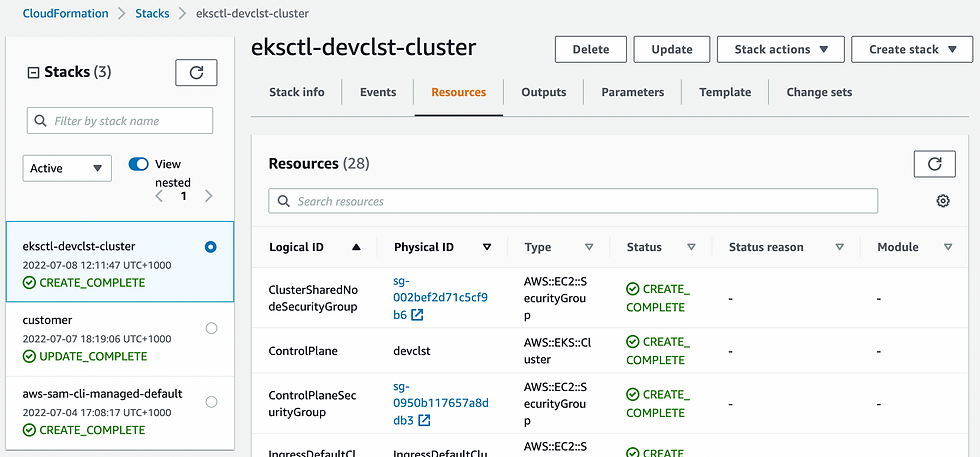
Task: Refresh the Resources table
Action: [934, 165]
